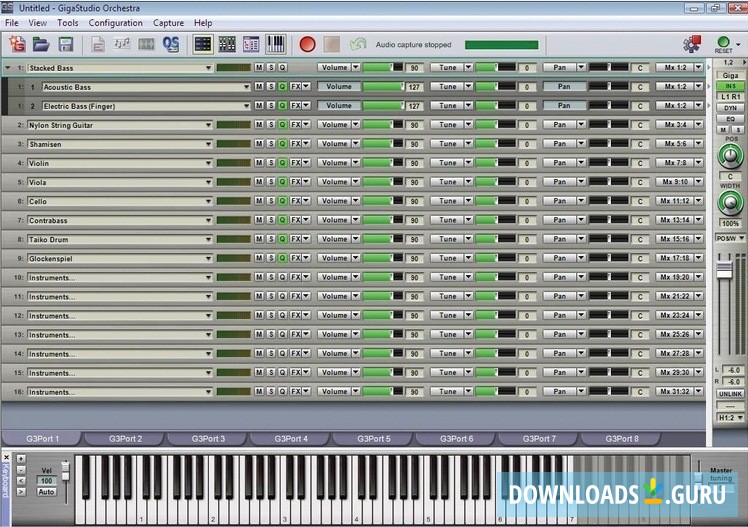Image resolution: width=748 pixels, height=527 pixels.
Task: Open the Mx 9:10 output dropdown
Action: (698, 182)
